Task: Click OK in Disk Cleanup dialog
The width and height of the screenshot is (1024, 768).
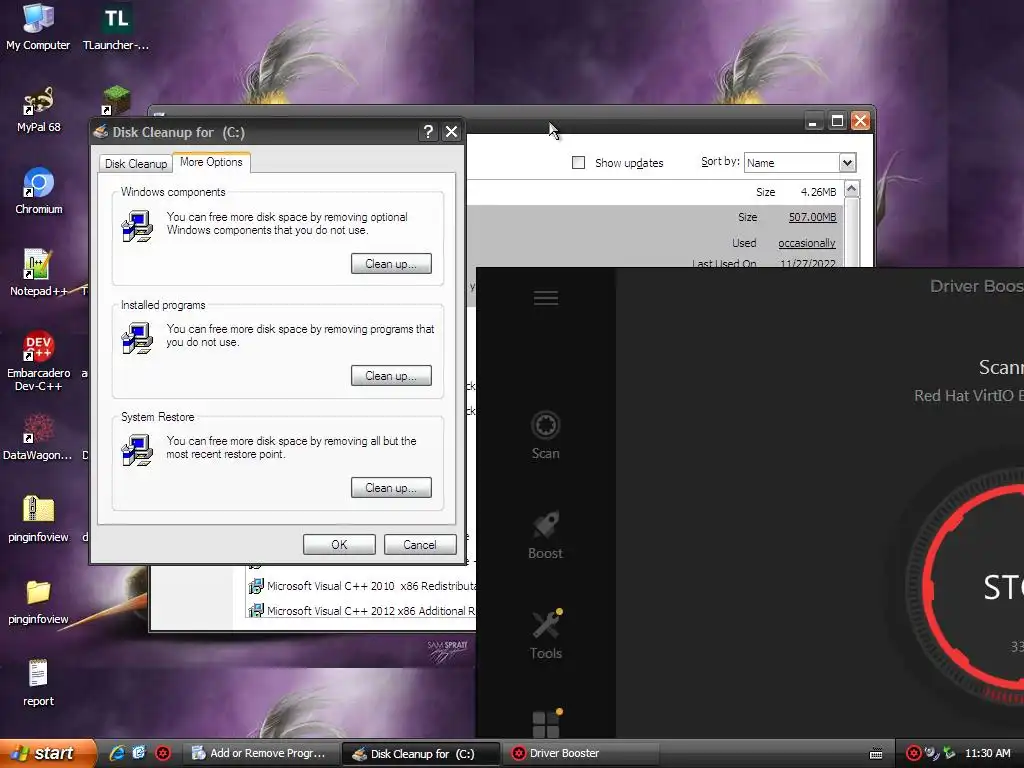Action: 339,545
